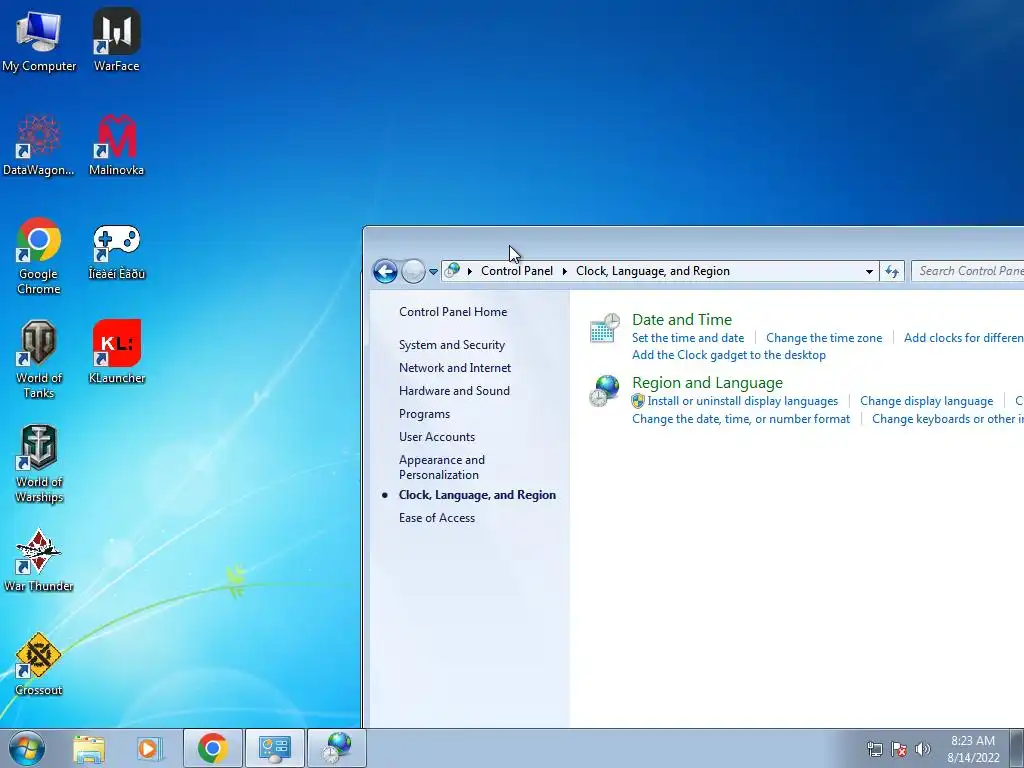Viewport: 1024px width, 768px height.
Task: Click the Control Panel address bar icon
Action: pos(452,270)
